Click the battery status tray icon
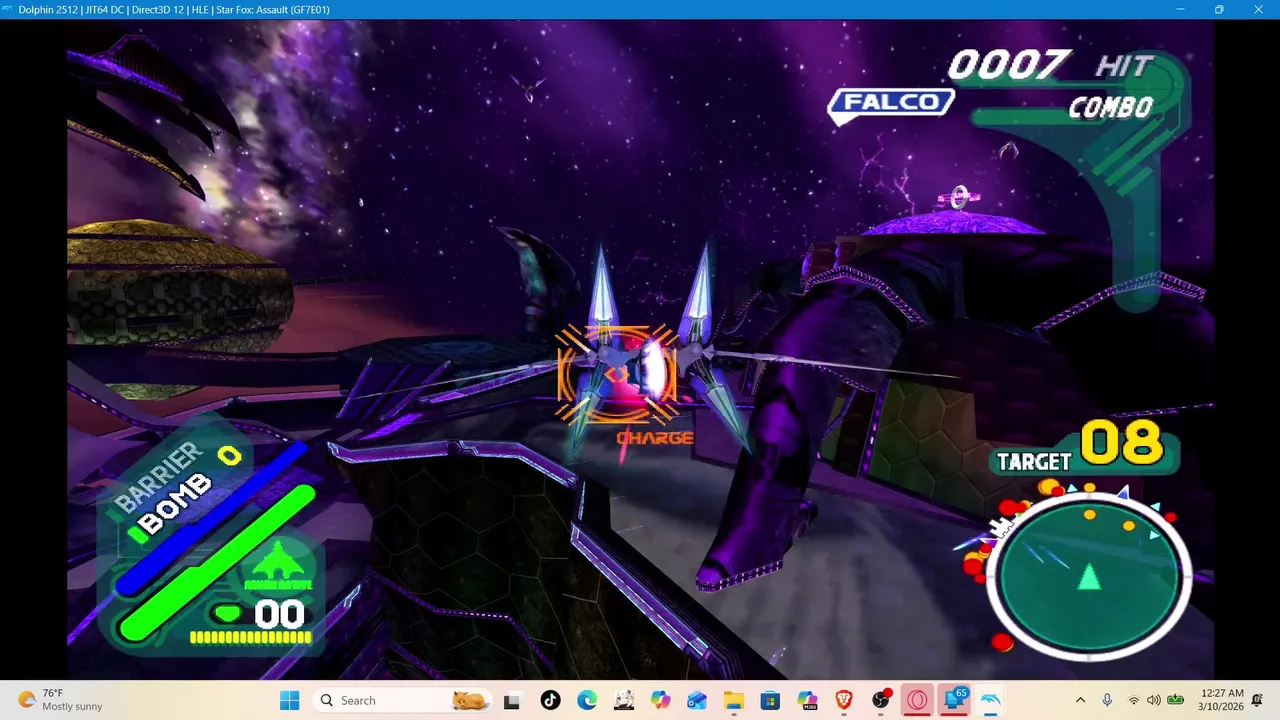The width and height of the screenshot is (1280, 720). pos(1176,700)
